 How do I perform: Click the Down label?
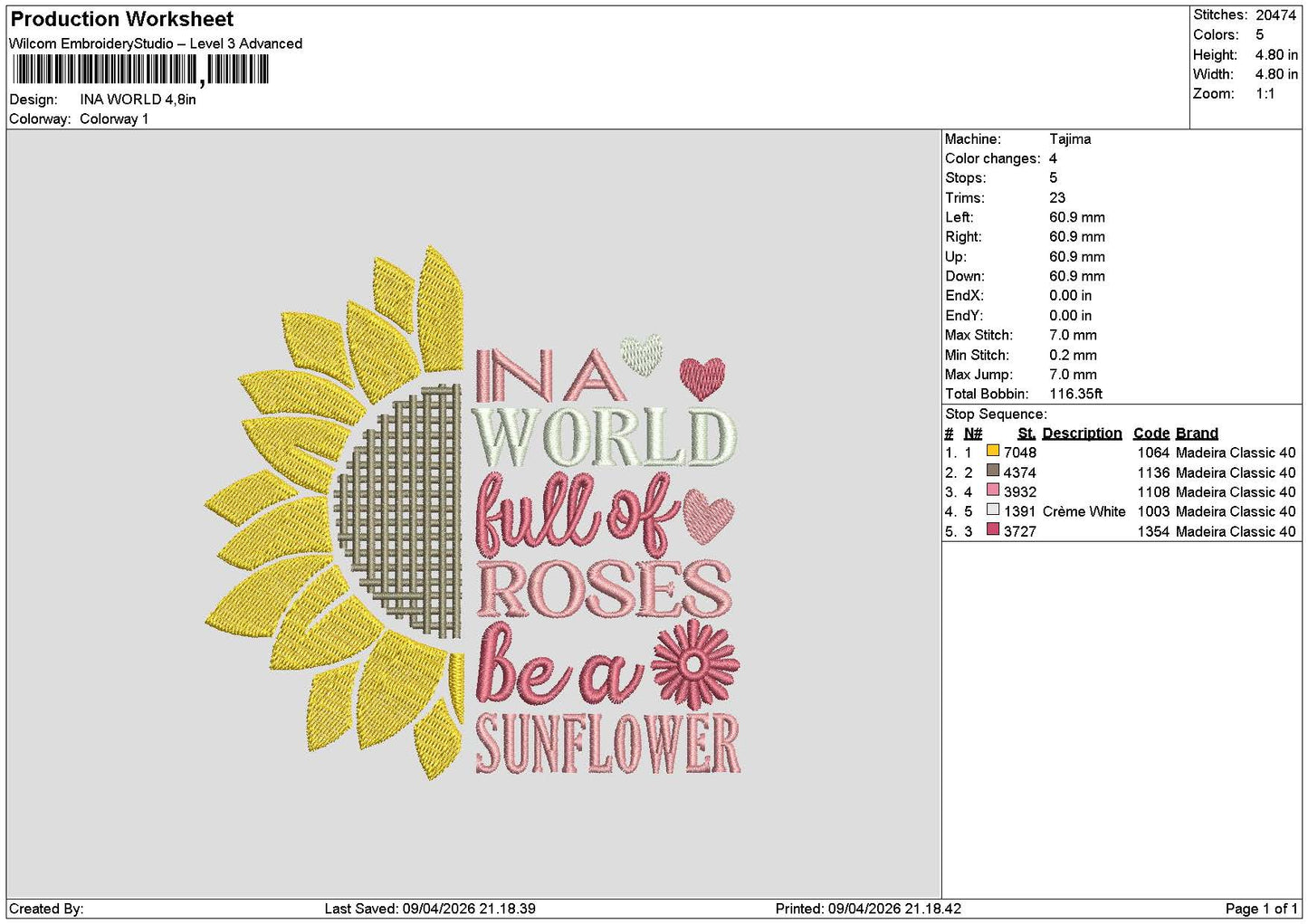point(964,277)
